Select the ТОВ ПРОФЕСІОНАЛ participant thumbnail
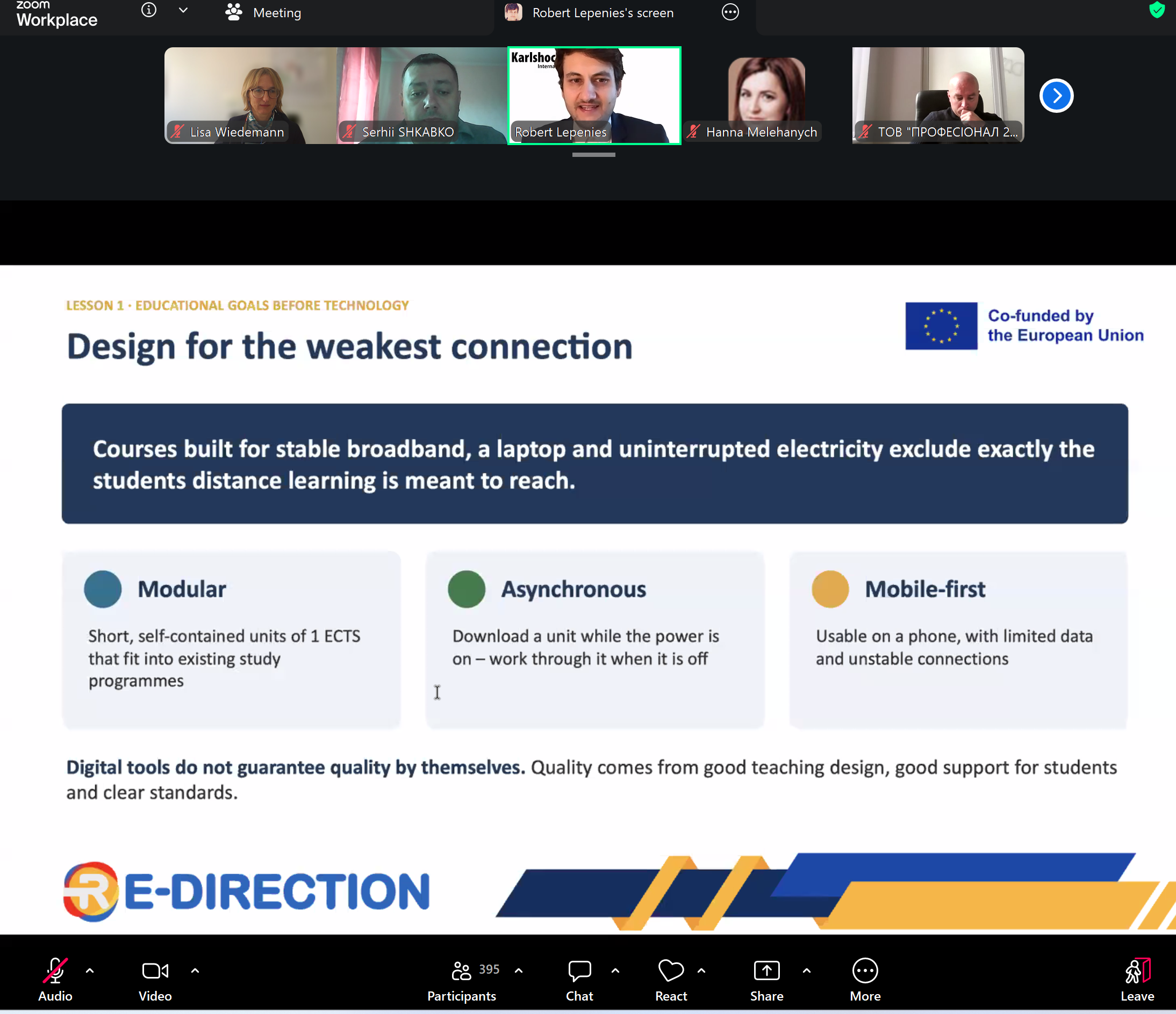The width and height of the screenshot is (1176, 1014). point(938,95)
